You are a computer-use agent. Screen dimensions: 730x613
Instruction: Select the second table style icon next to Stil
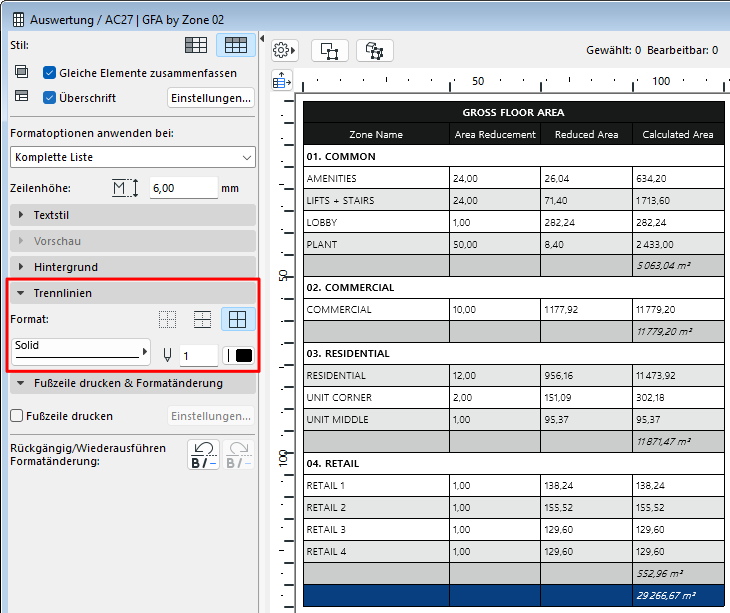236,45
